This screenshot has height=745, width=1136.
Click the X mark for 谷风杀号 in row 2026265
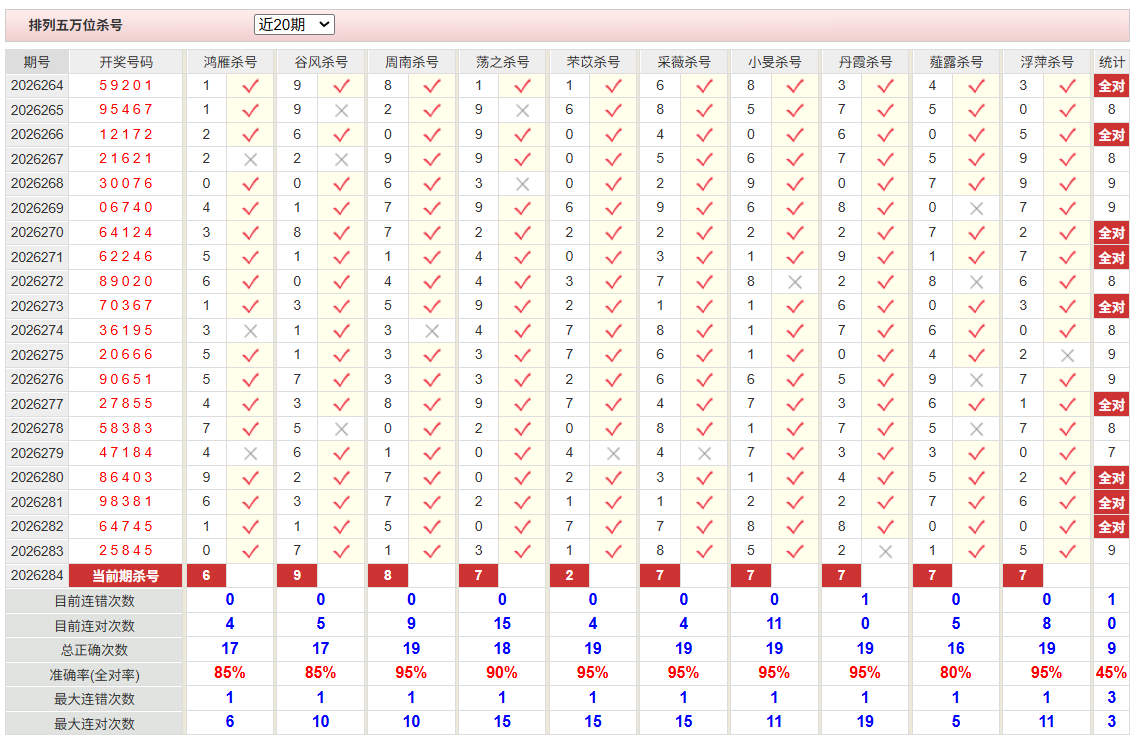(341, 111)
